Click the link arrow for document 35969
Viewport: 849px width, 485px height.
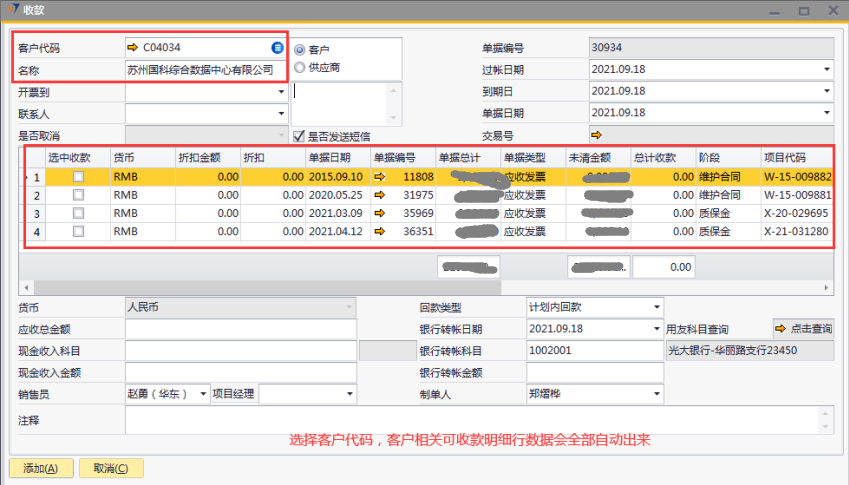click(380, 213)
